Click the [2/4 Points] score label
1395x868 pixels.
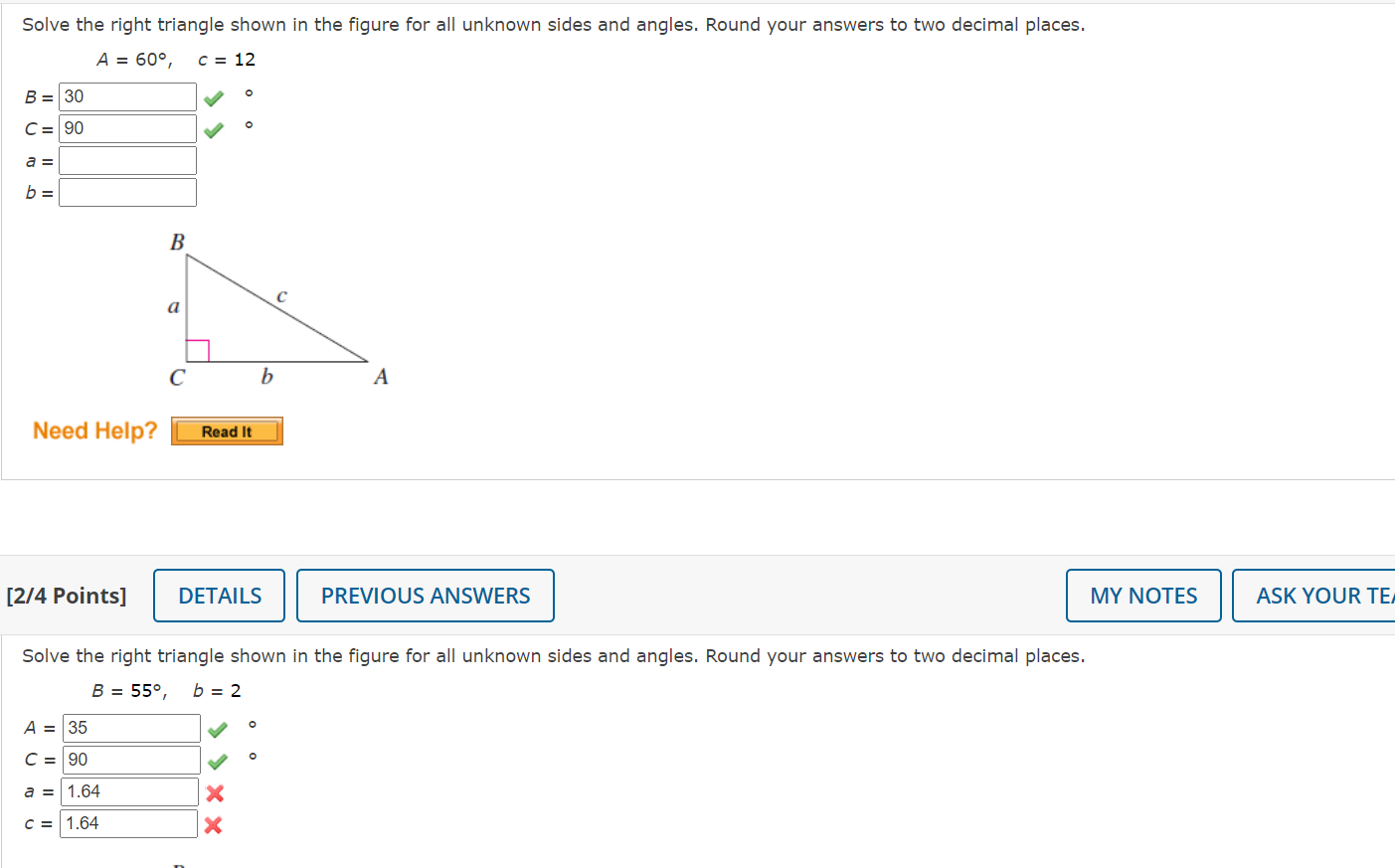(x=66, y=595)
